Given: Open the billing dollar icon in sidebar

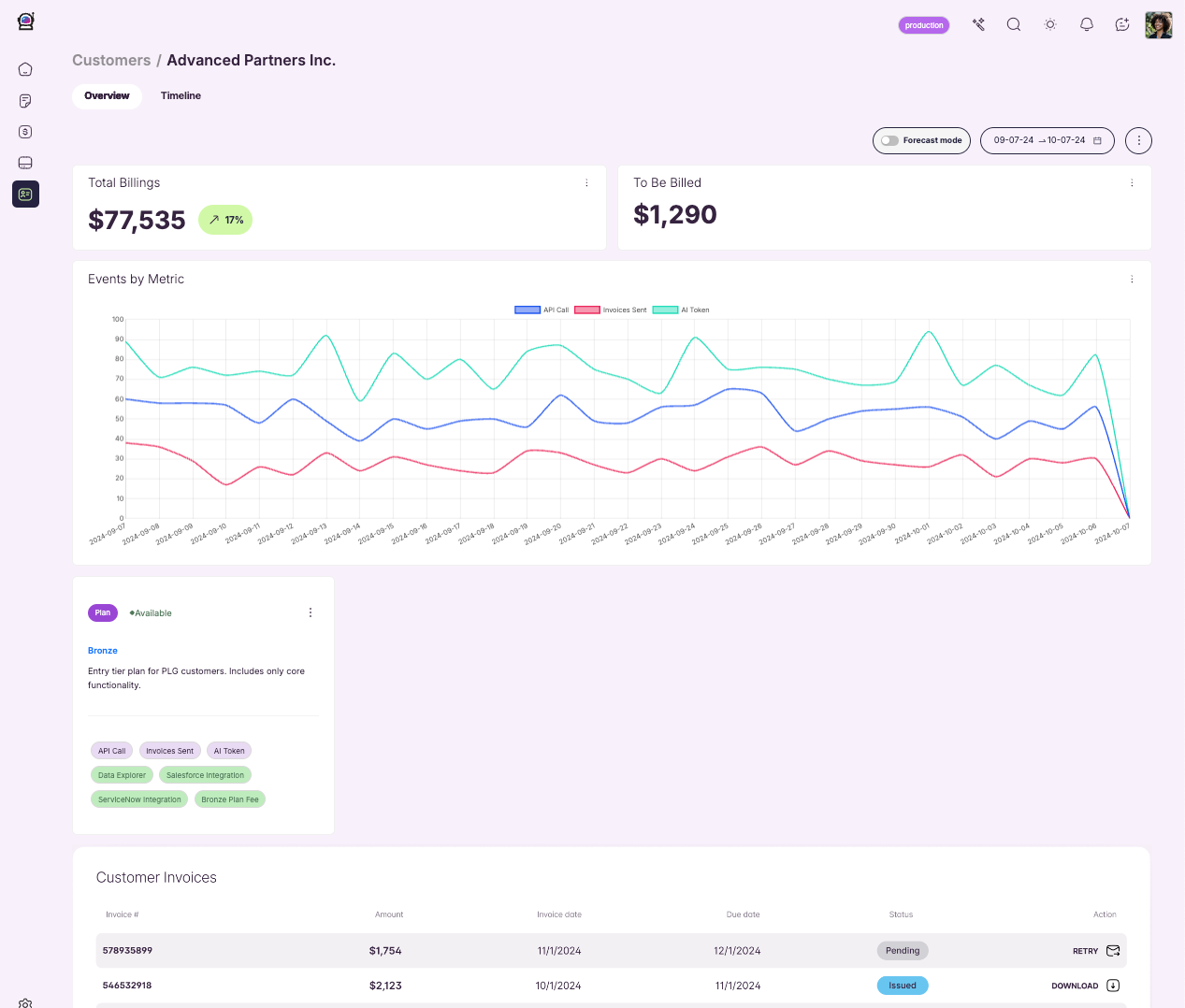Looking at the screenshot, I should click(x=25, y=131).
